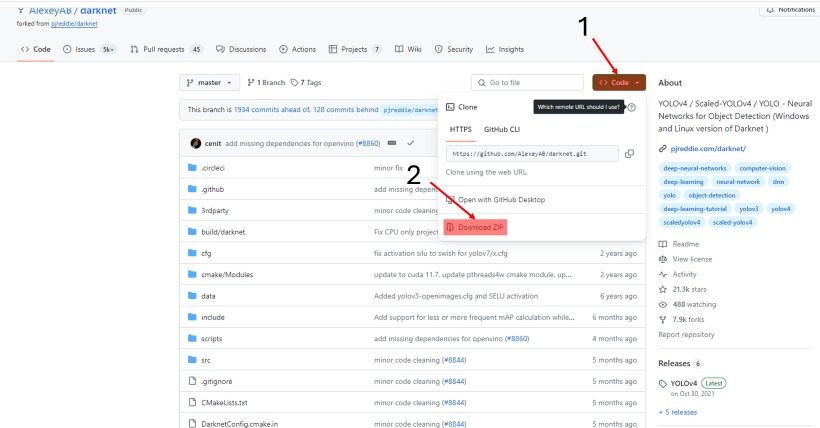Select the HTTPS clone tab
The image size is (820, 428).
click(461, 130)
